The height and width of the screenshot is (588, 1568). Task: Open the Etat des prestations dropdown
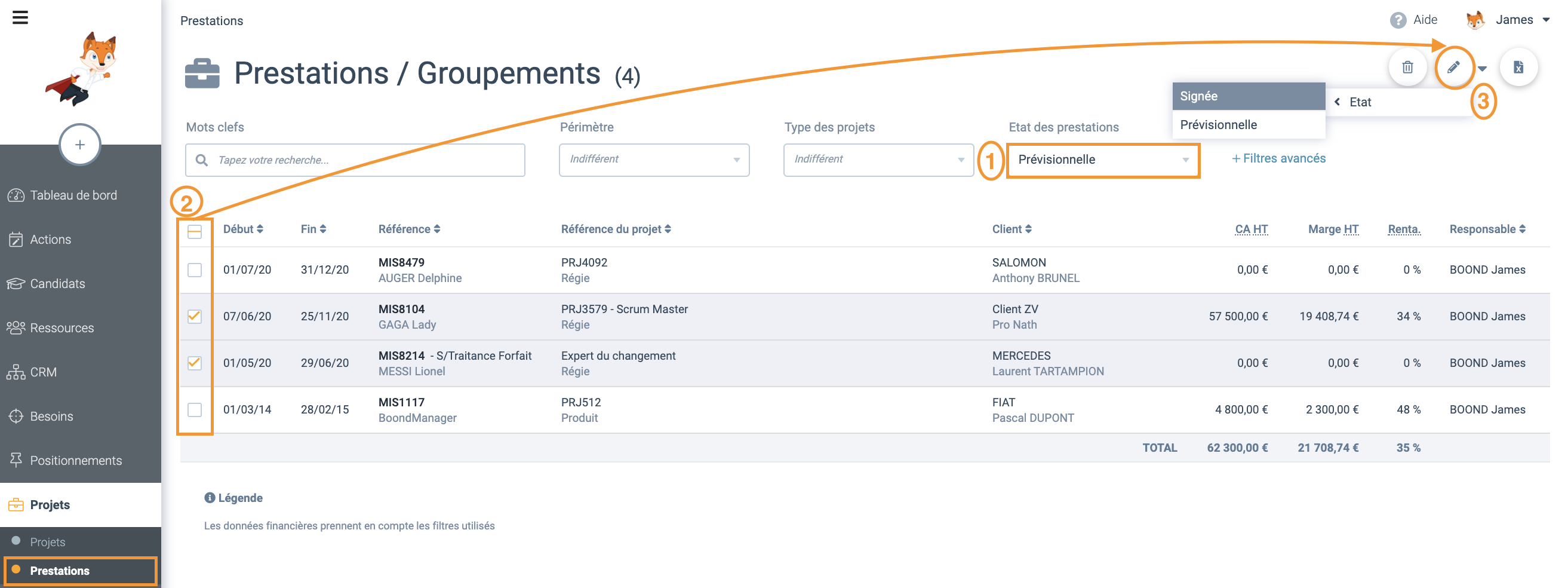[1103, 160]
